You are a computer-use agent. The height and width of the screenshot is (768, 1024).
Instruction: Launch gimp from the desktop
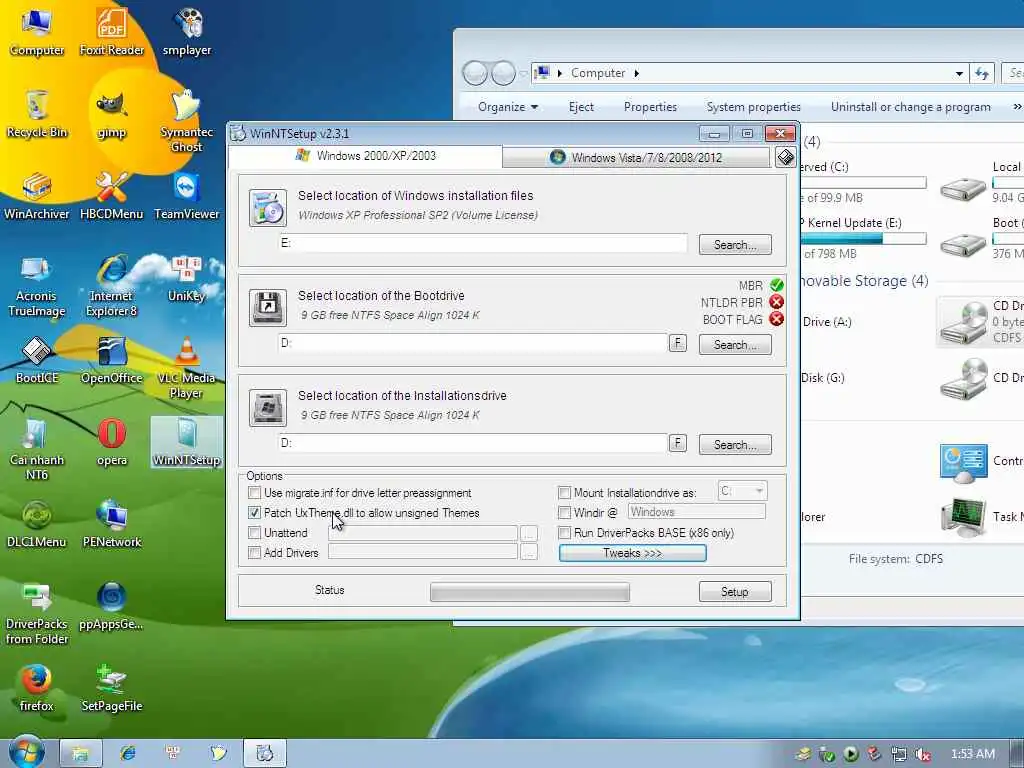tap(112, 114)
